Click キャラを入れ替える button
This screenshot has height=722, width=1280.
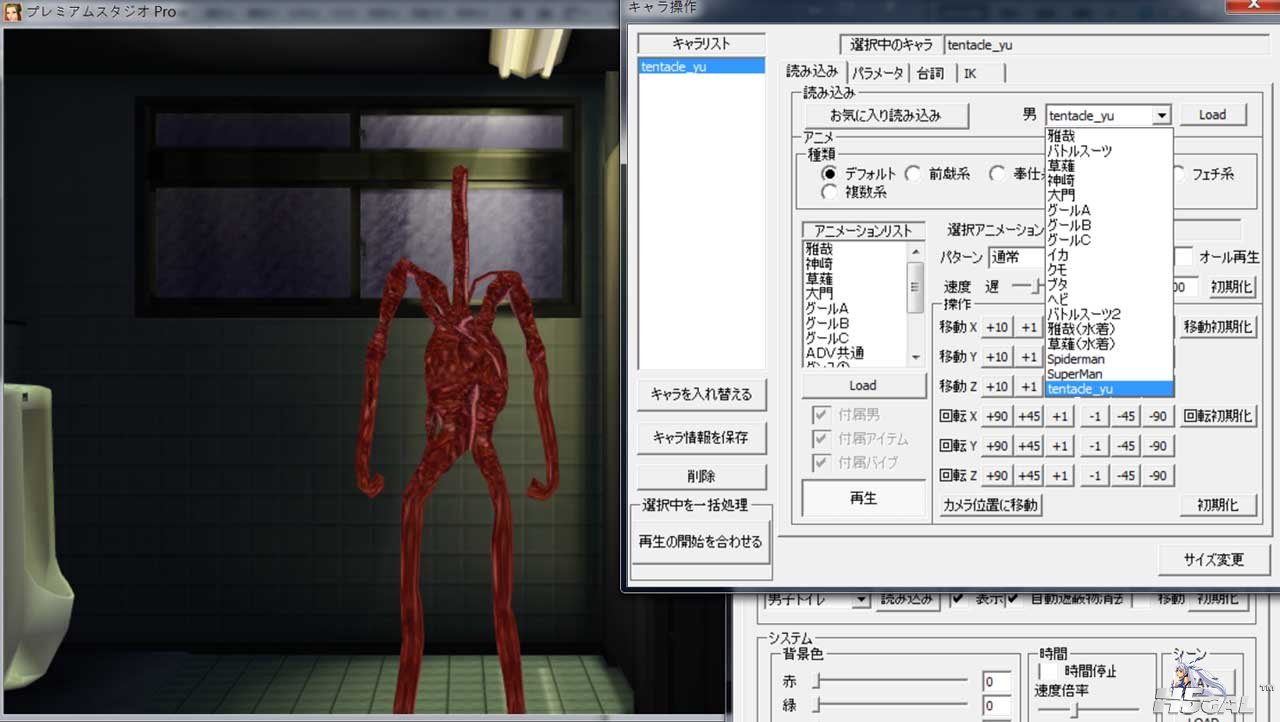click(x=702, y=393)
